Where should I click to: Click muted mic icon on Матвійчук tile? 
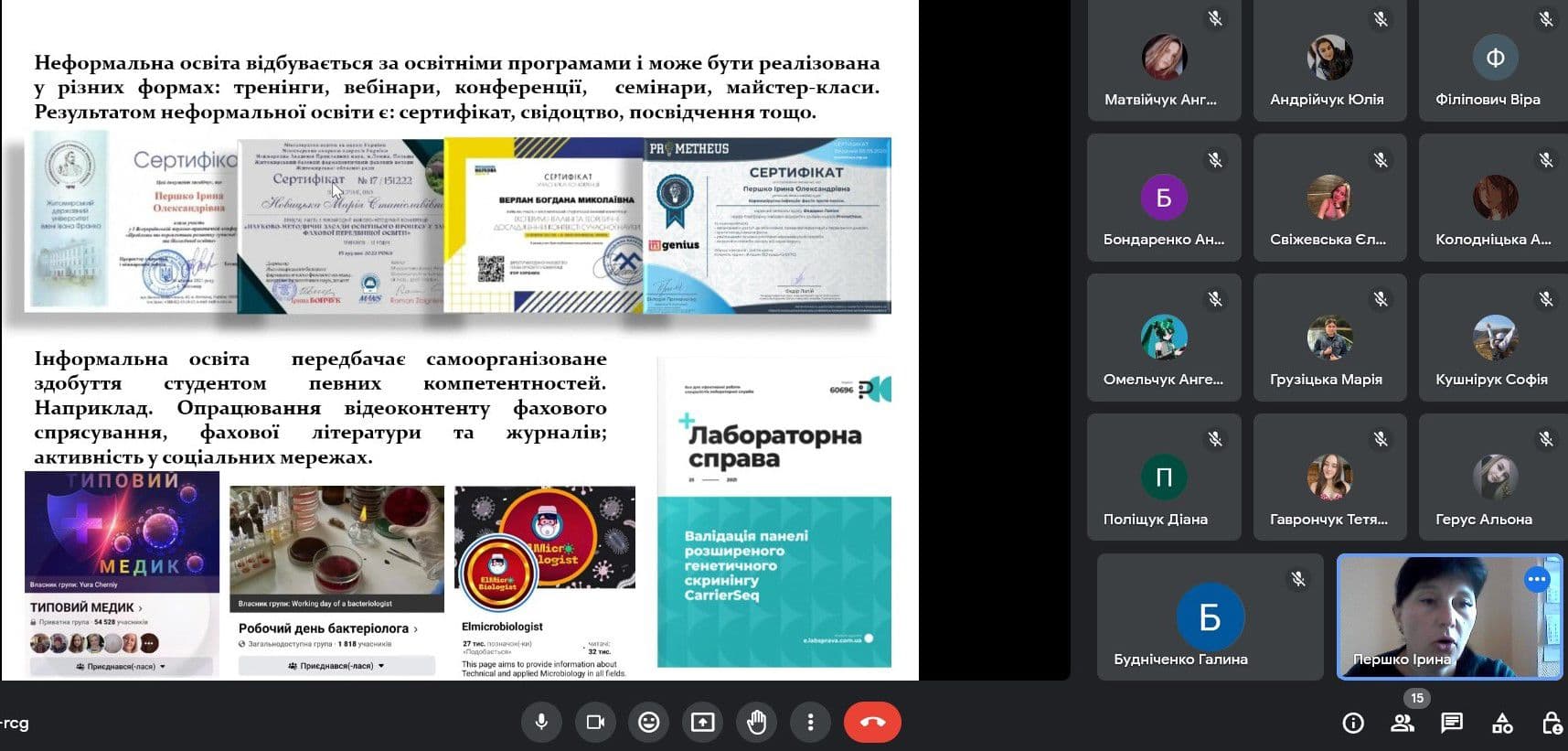1215,18
